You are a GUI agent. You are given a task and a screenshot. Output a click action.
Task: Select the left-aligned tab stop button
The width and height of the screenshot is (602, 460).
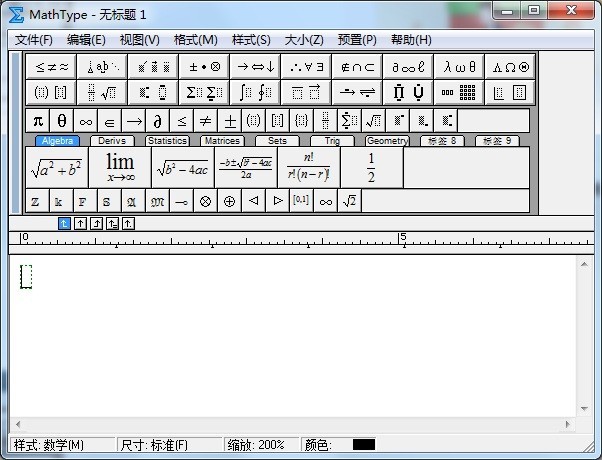coord(65,224)
